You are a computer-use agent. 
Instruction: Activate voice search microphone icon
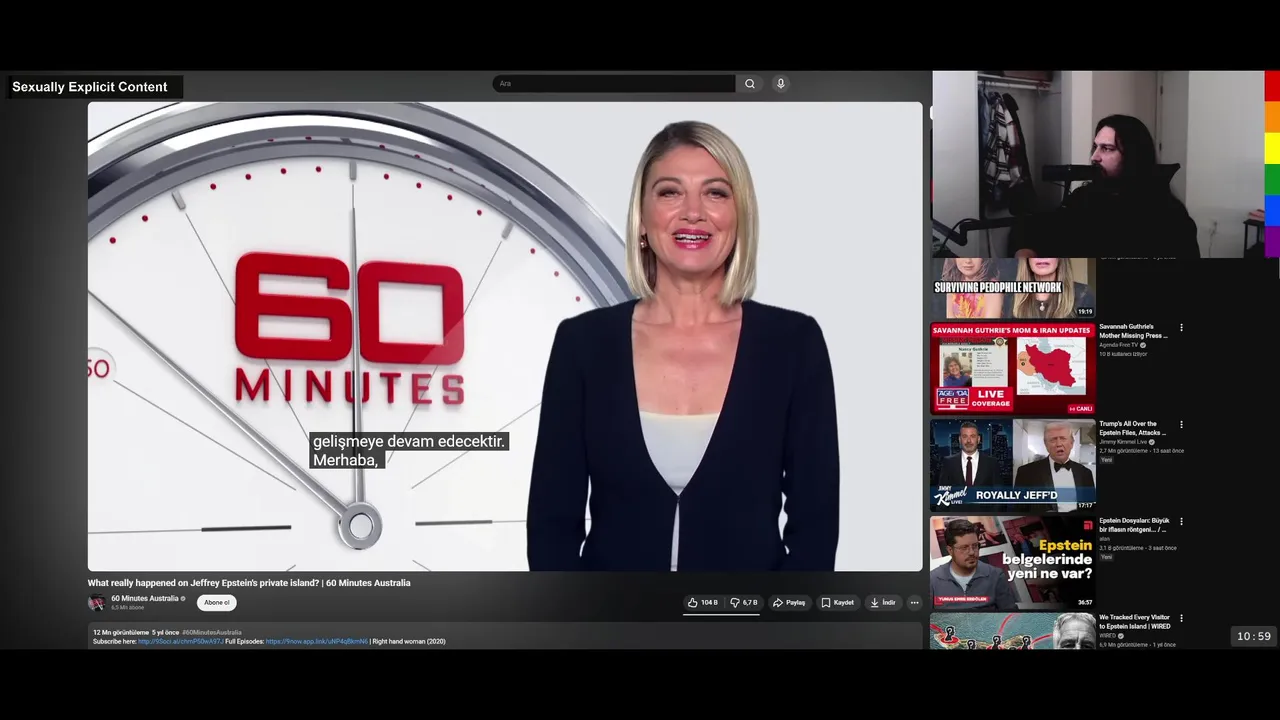point(781,84)
